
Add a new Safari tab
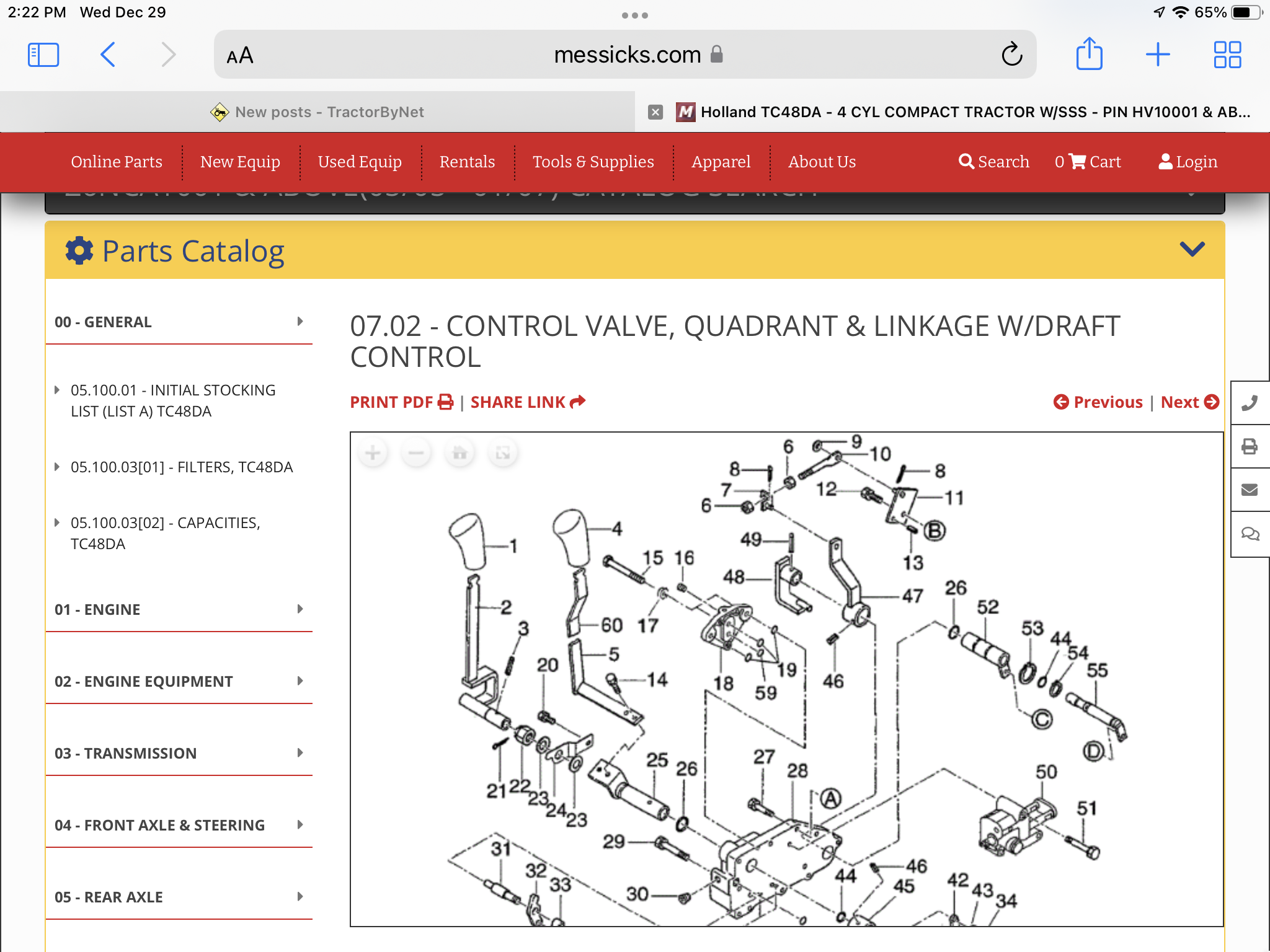point(1158,55)
